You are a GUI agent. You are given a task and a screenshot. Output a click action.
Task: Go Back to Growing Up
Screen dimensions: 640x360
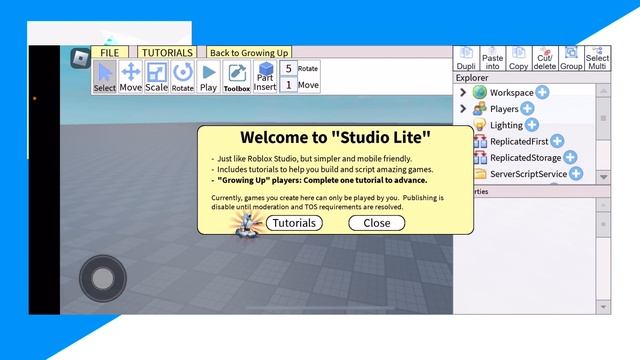point(249,52)
